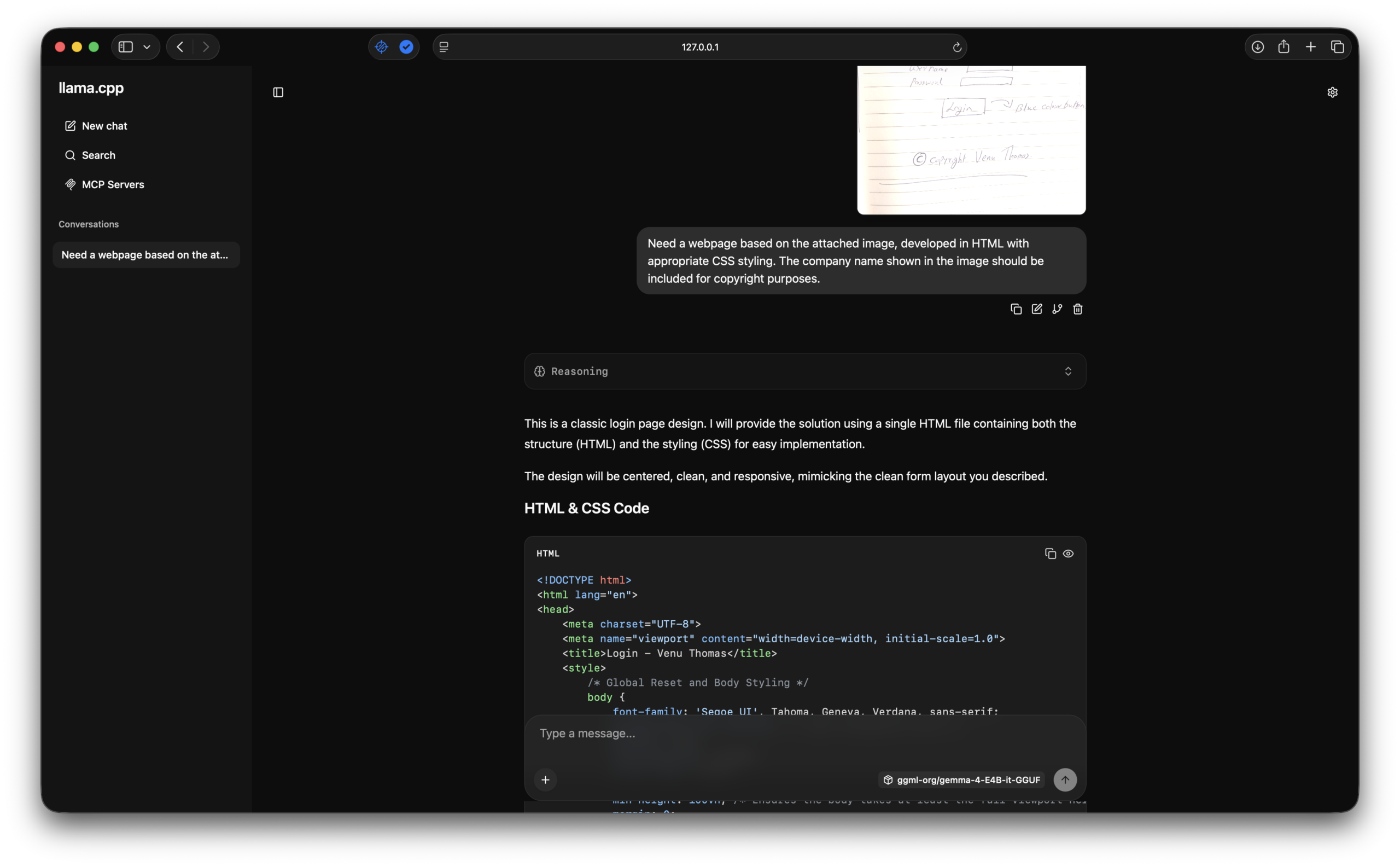The width and height of the screenshot is (1400, 867).
Task: Reload the 127.0.0.1 page
Action: tap(957, 48)
